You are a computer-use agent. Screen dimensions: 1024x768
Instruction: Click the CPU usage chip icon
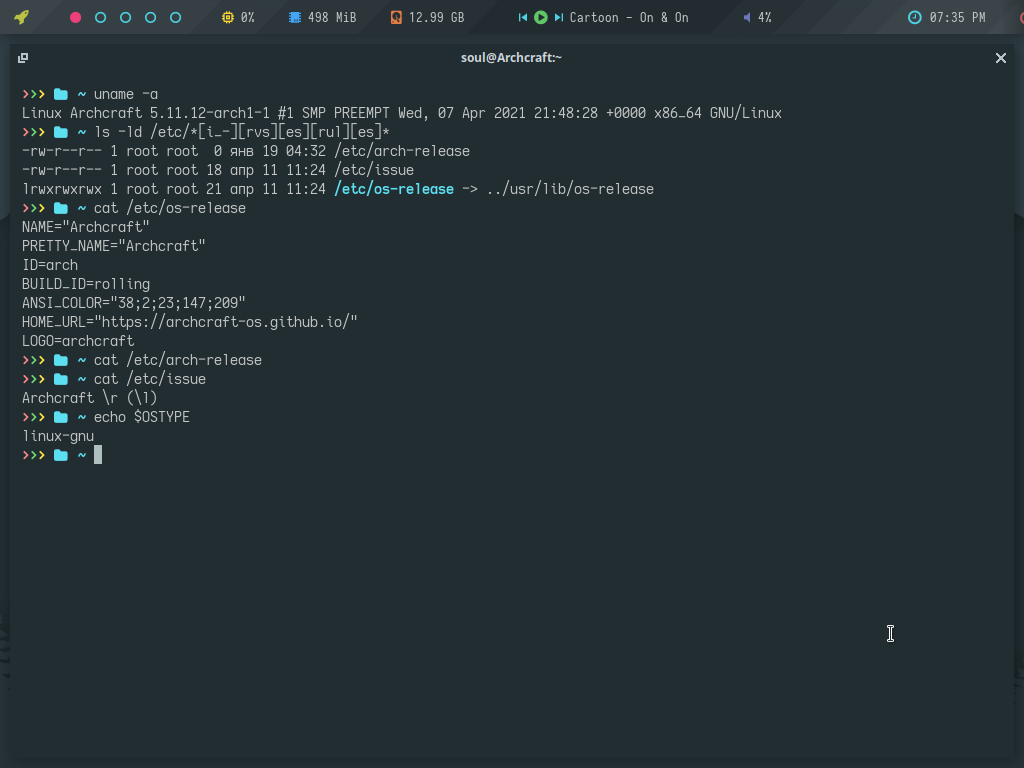click(228, 18)
